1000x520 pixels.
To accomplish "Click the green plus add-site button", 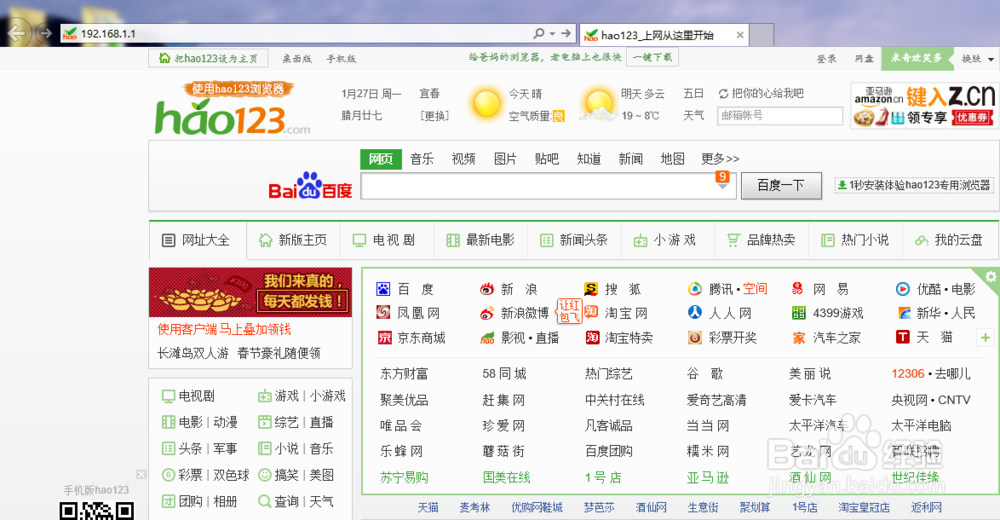I will [985, 338].
